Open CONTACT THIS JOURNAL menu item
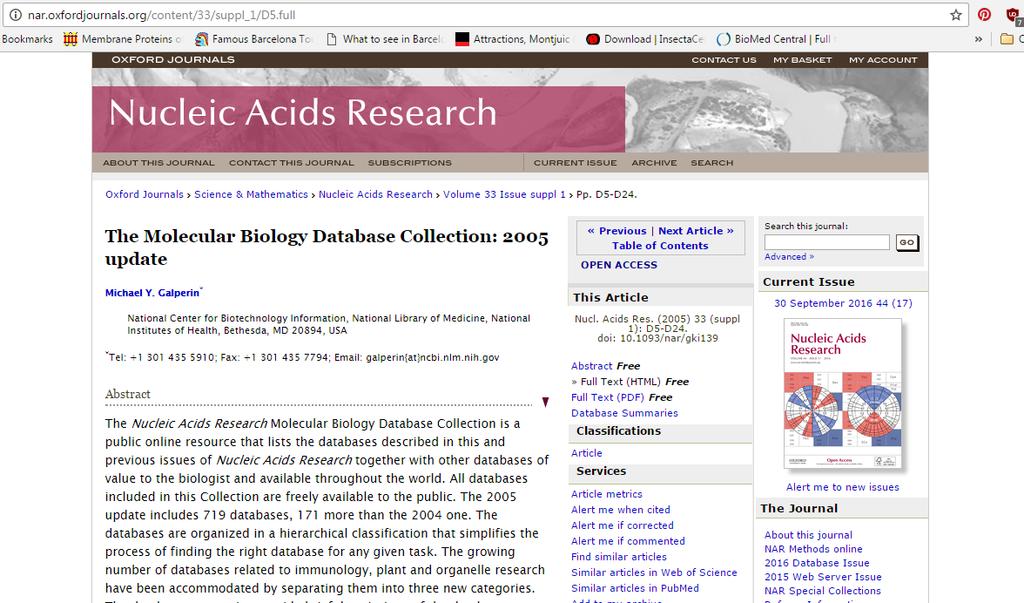This screenshot has height=603, width=1024. pos(291,163)
